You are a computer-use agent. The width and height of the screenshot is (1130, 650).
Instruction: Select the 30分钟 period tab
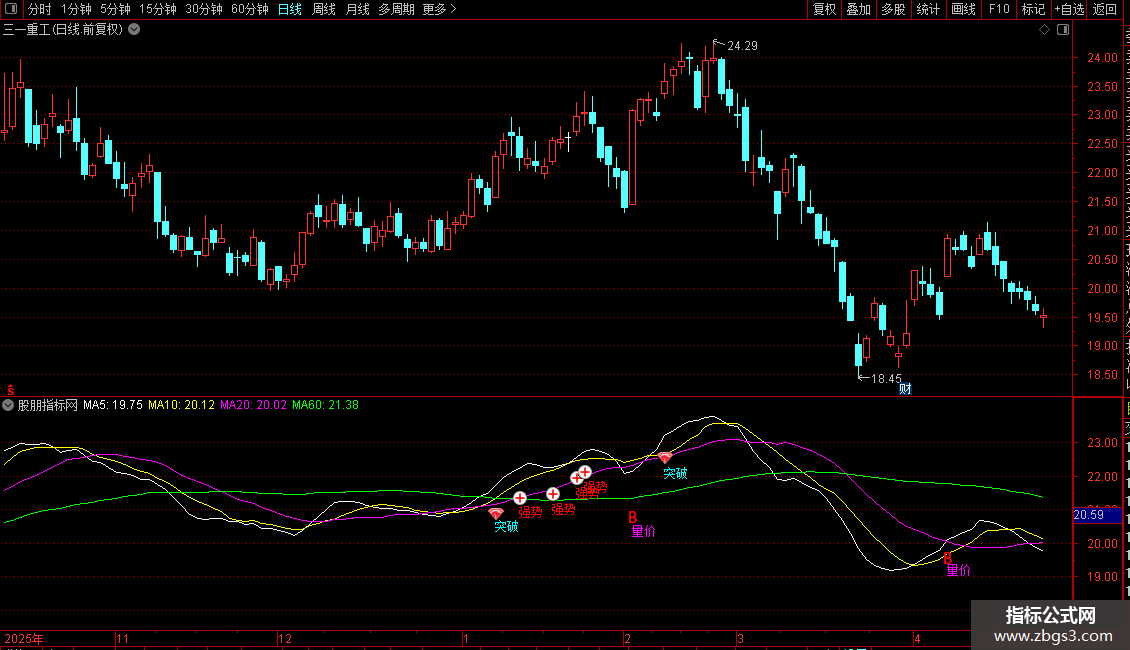203,9
